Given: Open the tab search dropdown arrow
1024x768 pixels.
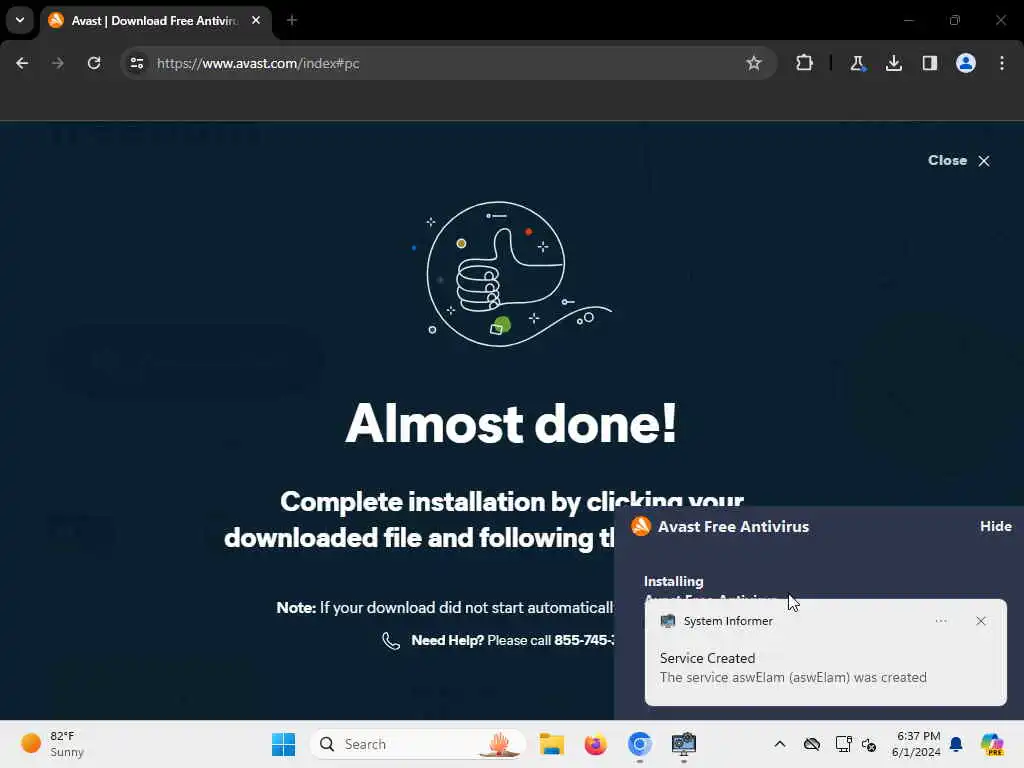Looking at the screenshot, I should pos(20,20).
